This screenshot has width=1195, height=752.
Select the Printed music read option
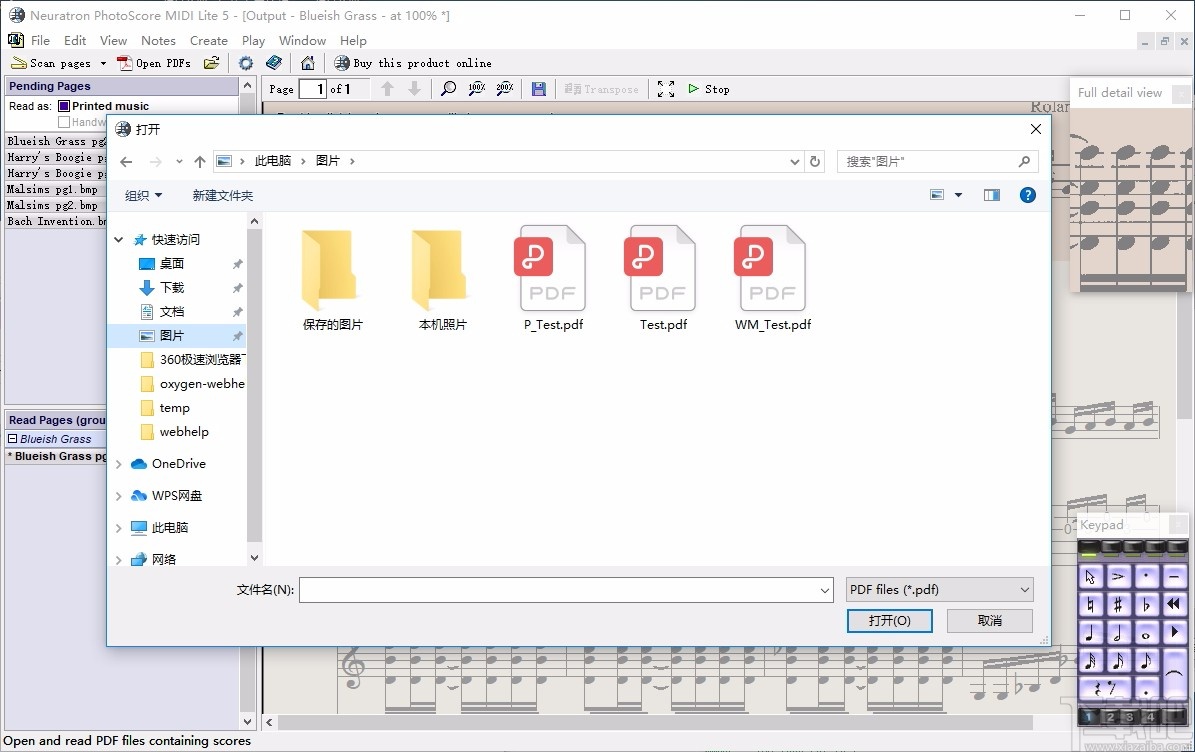[x=62, y=105]
